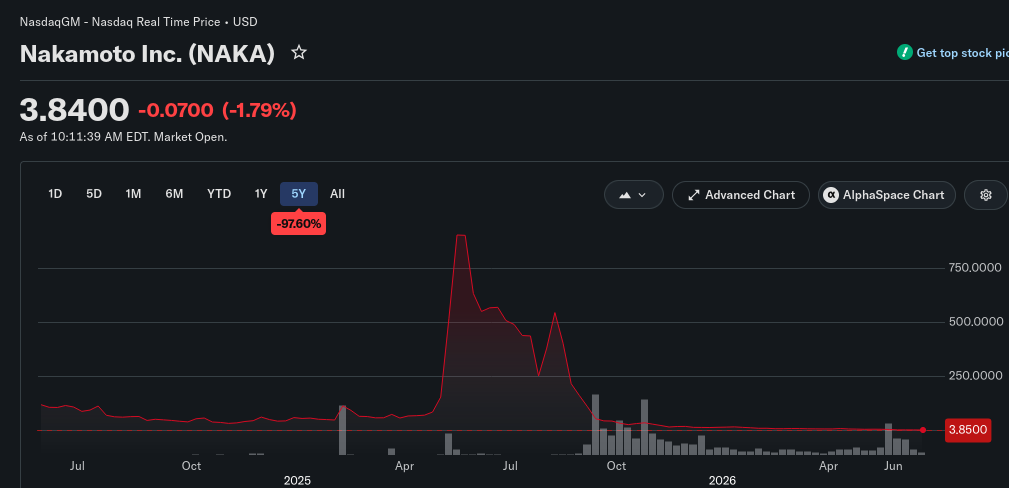Open chart type mountain dropdown
Image resolution: width=1009 pixels, height=488 pixels.
(x=633, y=195)
